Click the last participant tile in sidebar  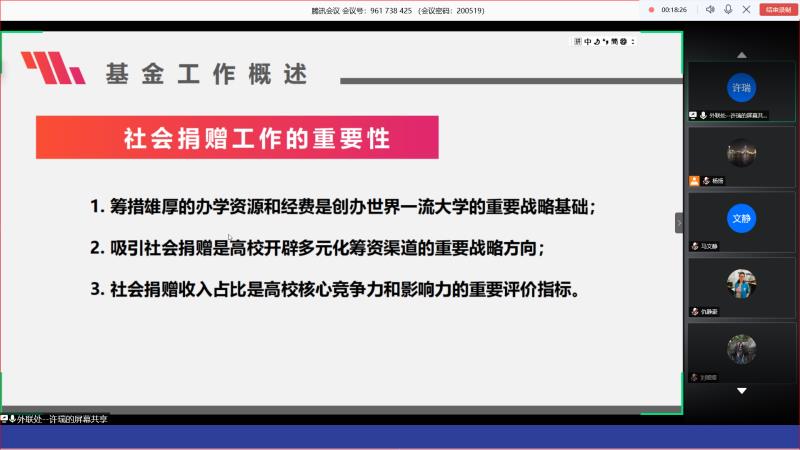(x=740, y=349)
